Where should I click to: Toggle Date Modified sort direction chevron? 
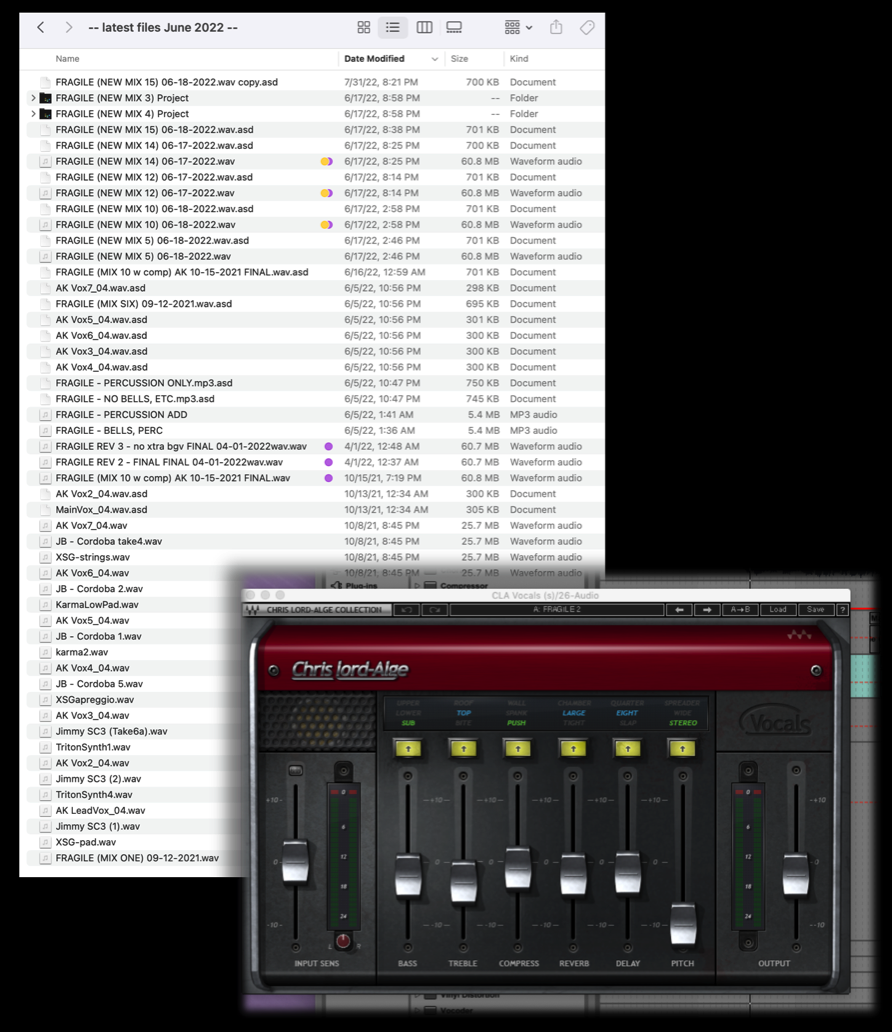434,59
